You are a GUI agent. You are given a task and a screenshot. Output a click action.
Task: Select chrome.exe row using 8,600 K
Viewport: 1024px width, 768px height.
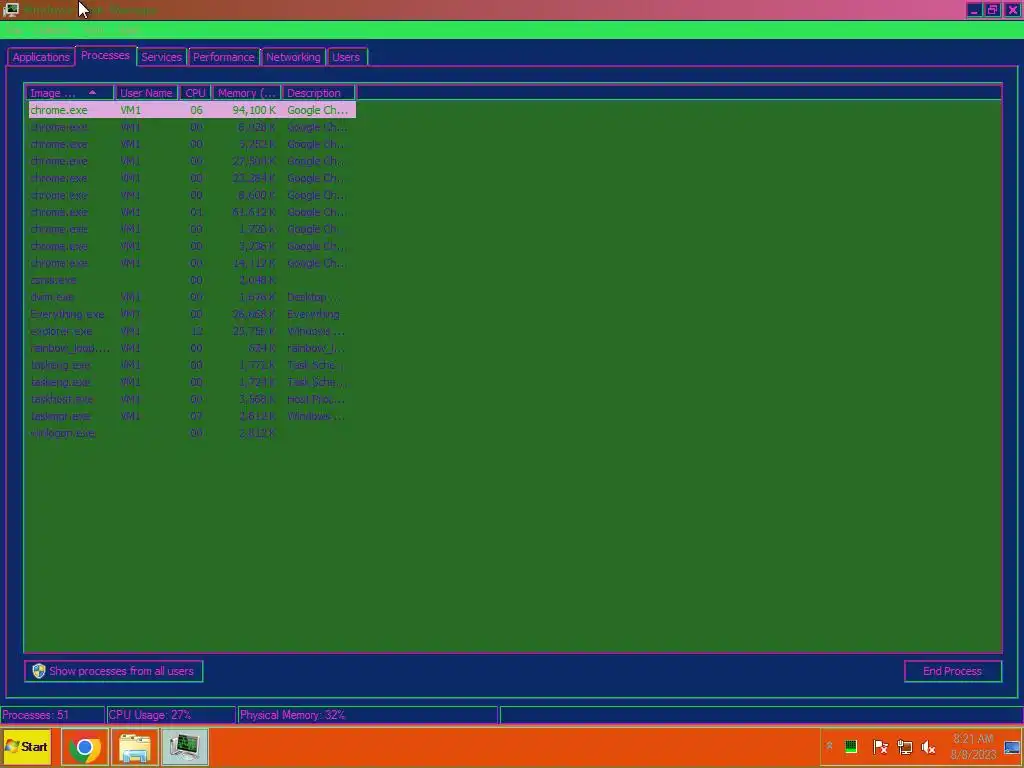(x=192, y=195)
